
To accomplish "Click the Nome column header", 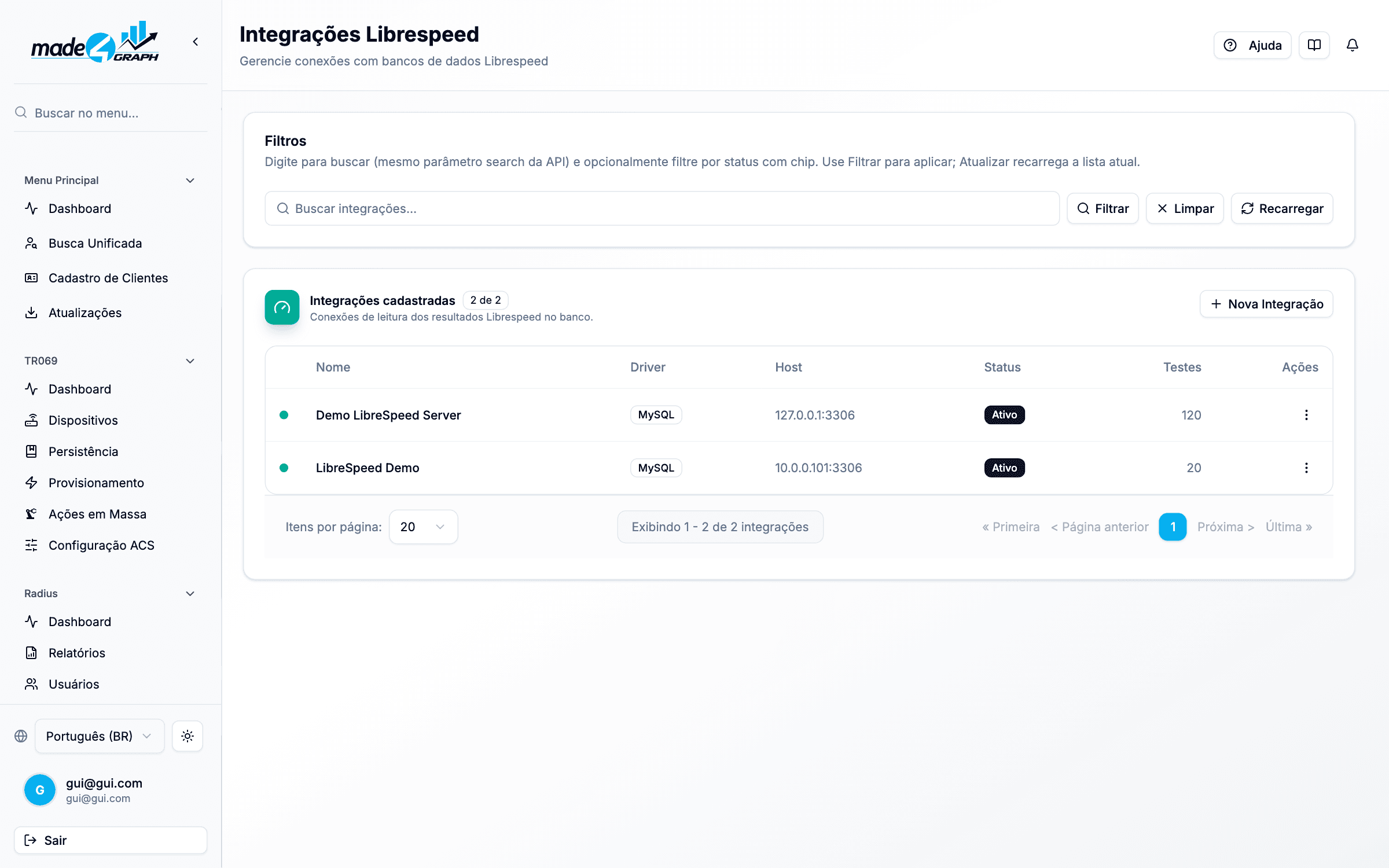I will coord(333,367).
